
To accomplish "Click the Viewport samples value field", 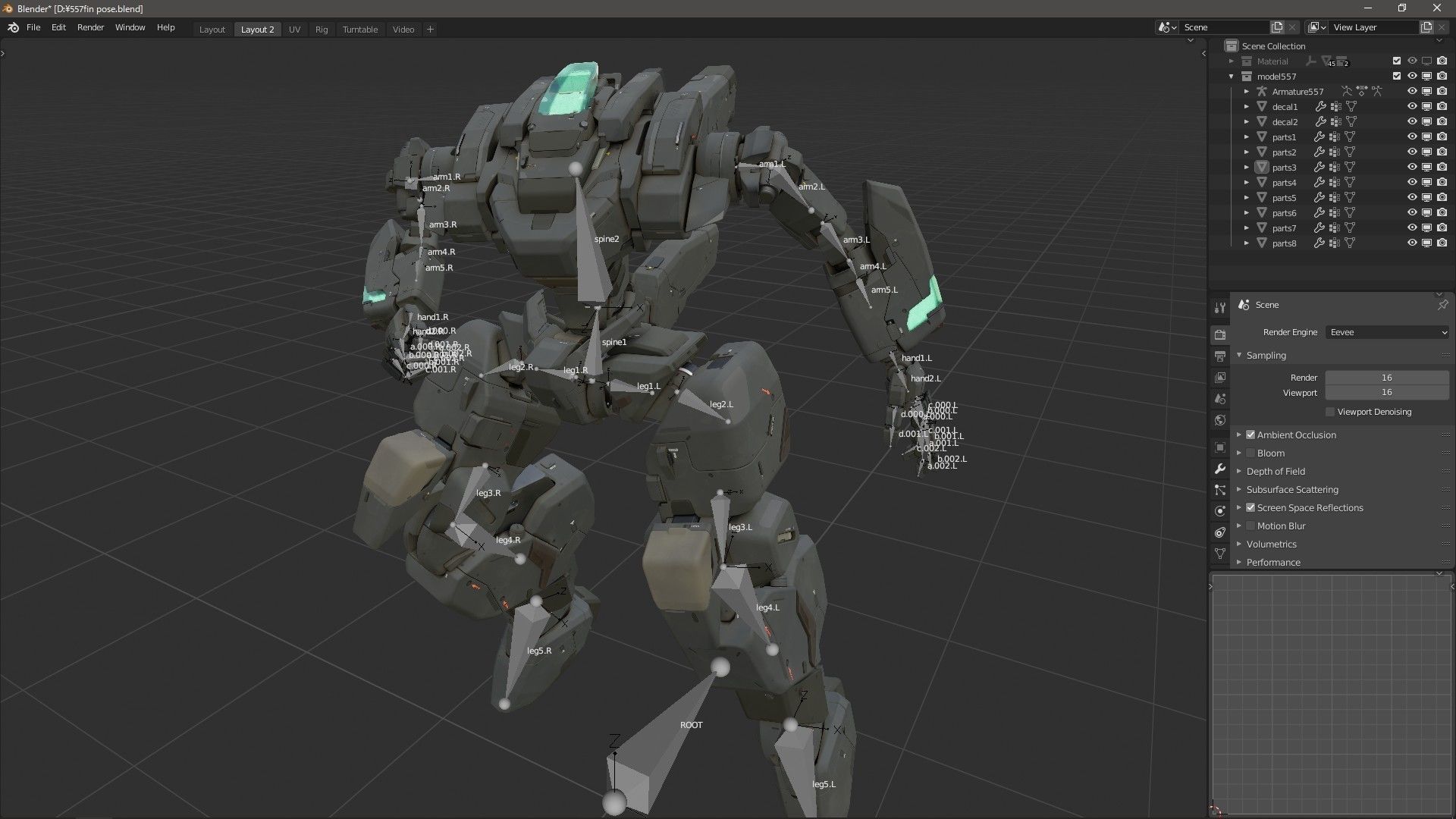I will (x=1387, y=393).
